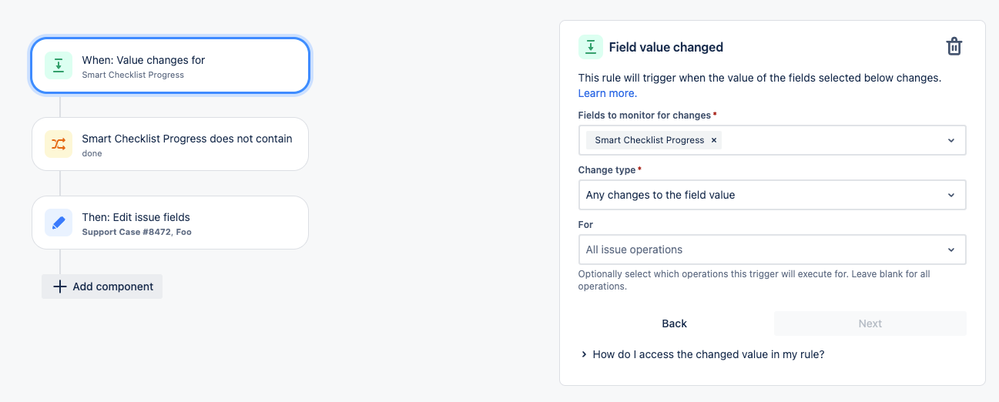Image resolution: width=999 pixels, height=402 pixels.
Task: Open the Change type dropdown
Action: coord(772,195)
